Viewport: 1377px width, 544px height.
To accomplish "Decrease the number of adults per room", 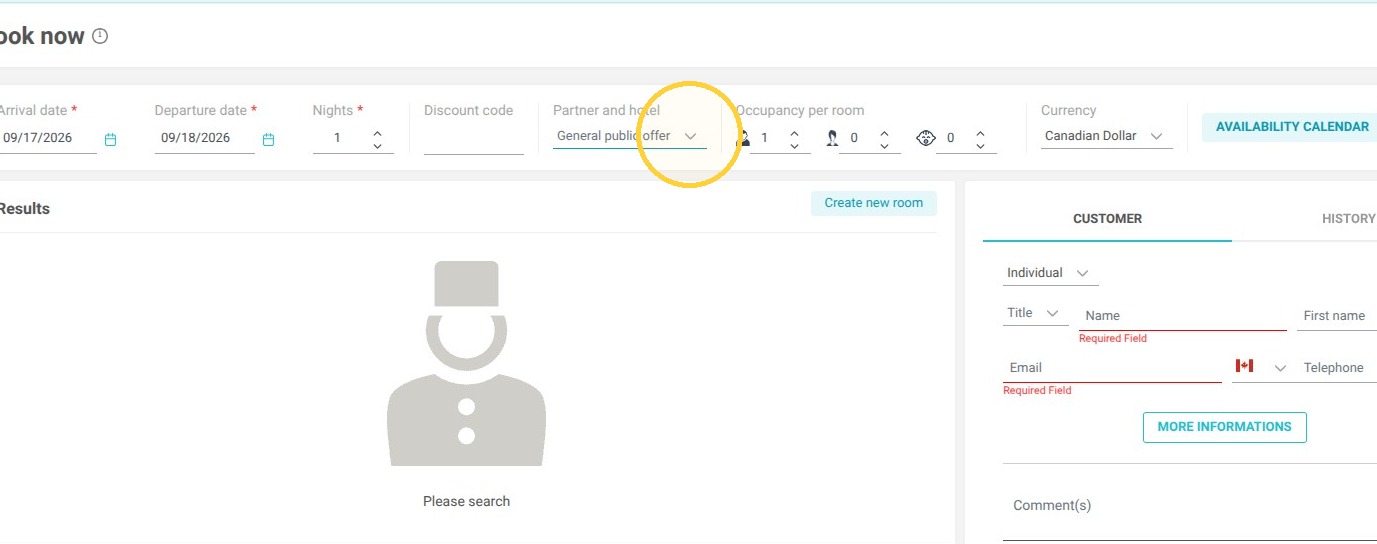I will pyautogui.click(x=794, y=146).
